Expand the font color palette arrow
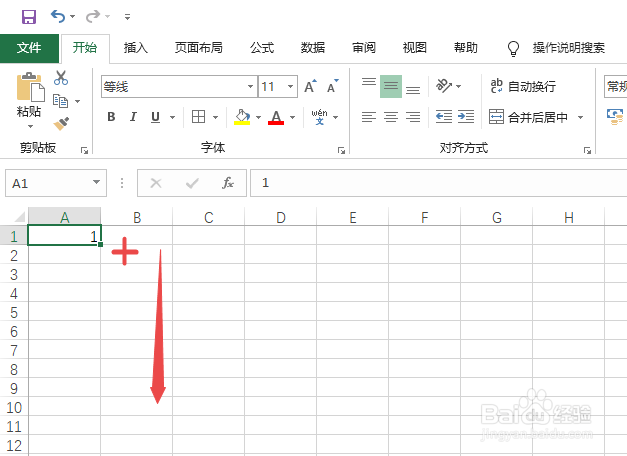 (x=293, y=117)
